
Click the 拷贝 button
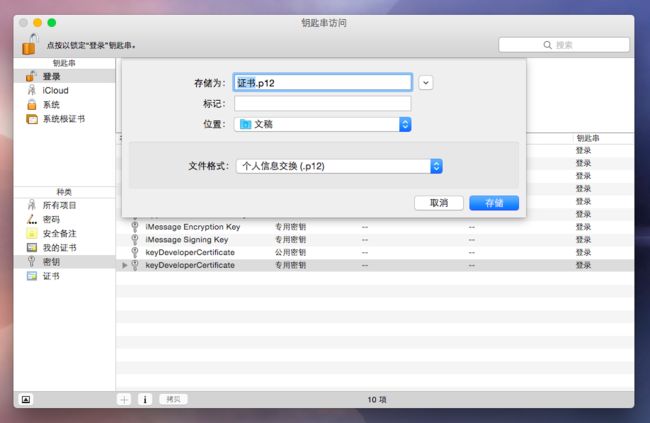[173, 399]
